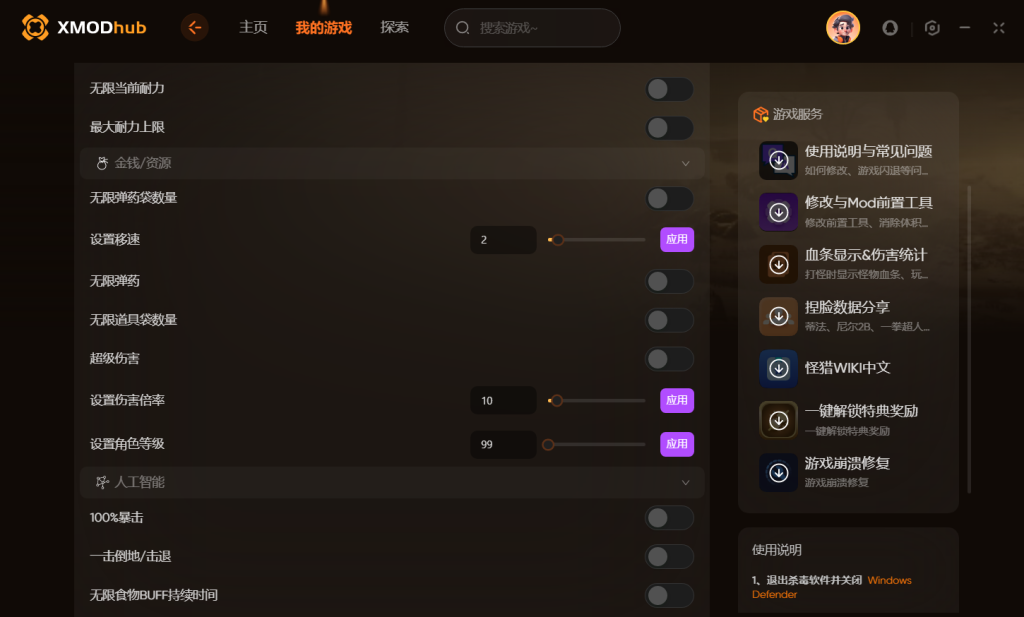Enable the 无限当前耐力 toggle
The width and height of the screenshot is (1024, 617).
click(x=669, y=89)
